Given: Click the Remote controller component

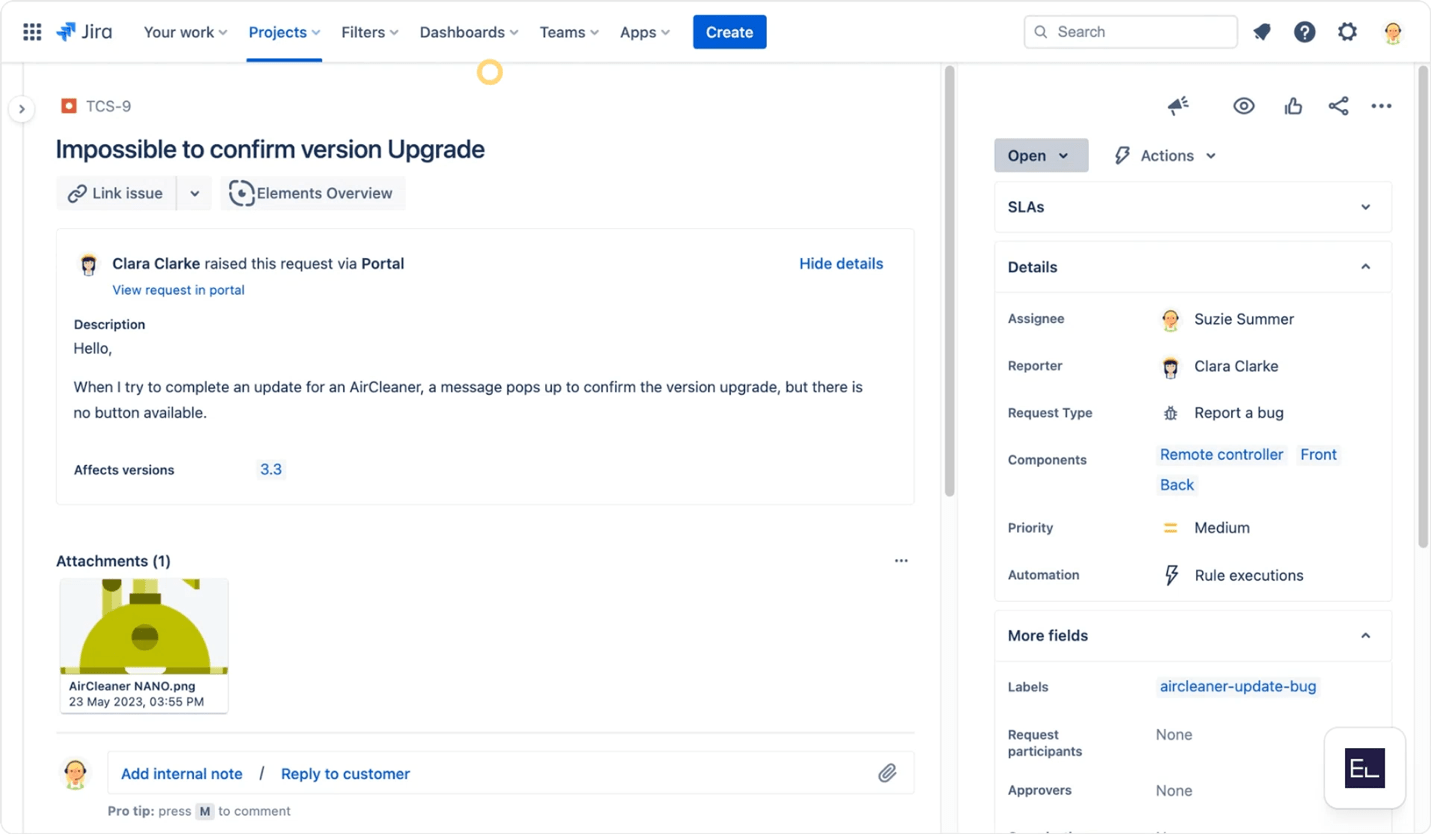Looking at the screenshot, I should pyautogui.click(x=1221, y=455).
